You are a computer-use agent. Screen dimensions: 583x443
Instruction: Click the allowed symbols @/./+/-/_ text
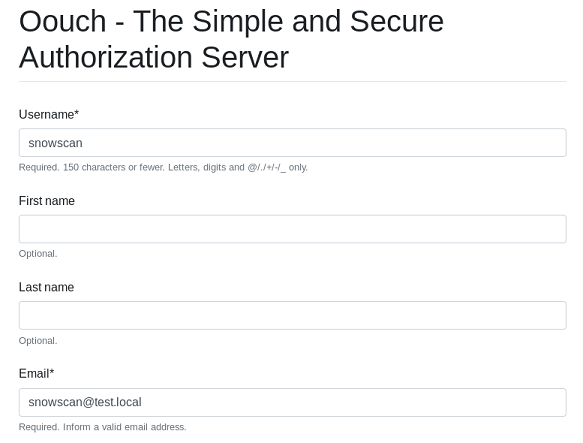(267, 167)
